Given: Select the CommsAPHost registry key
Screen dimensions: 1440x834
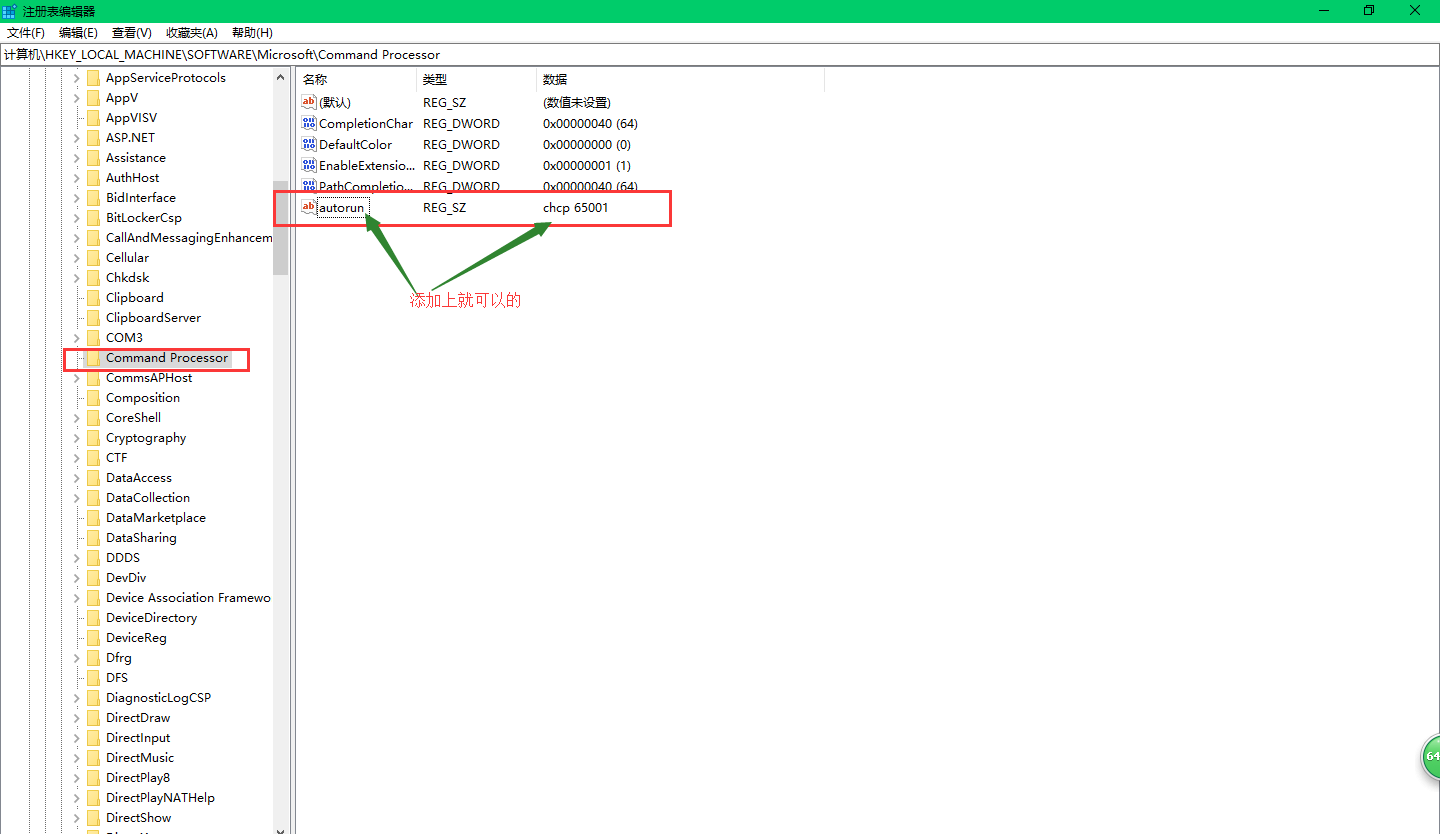Looking at the screenshot, I should [146, 377].
